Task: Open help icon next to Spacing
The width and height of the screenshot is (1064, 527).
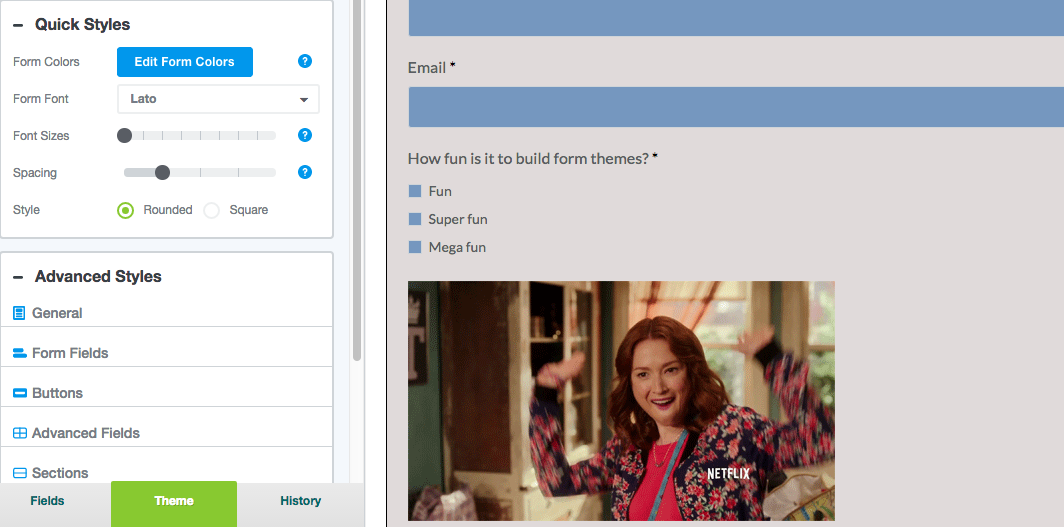Action: pyautogui.click(x=305, y=172)
